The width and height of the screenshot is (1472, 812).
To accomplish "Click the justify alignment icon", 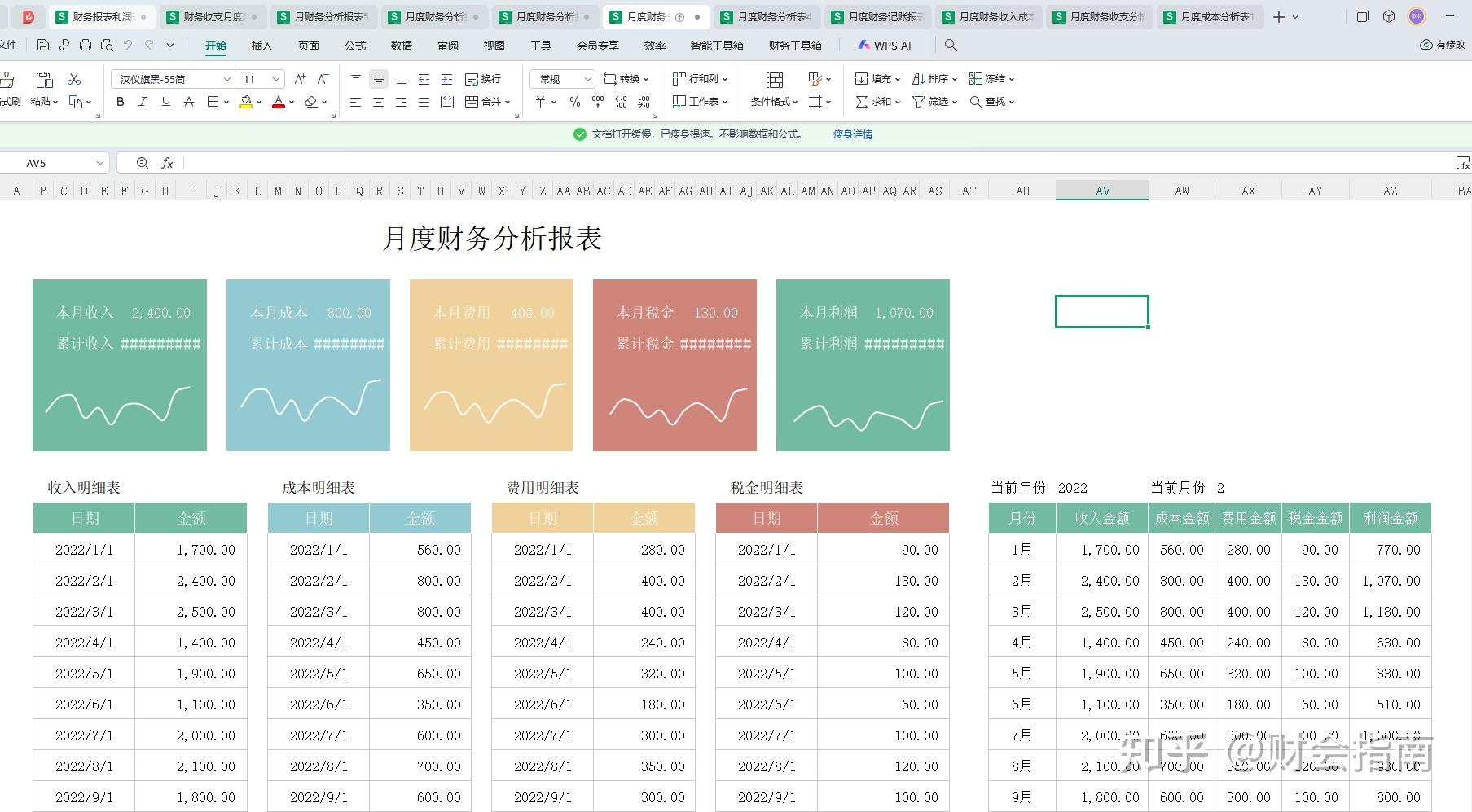I will pos(424,102).
